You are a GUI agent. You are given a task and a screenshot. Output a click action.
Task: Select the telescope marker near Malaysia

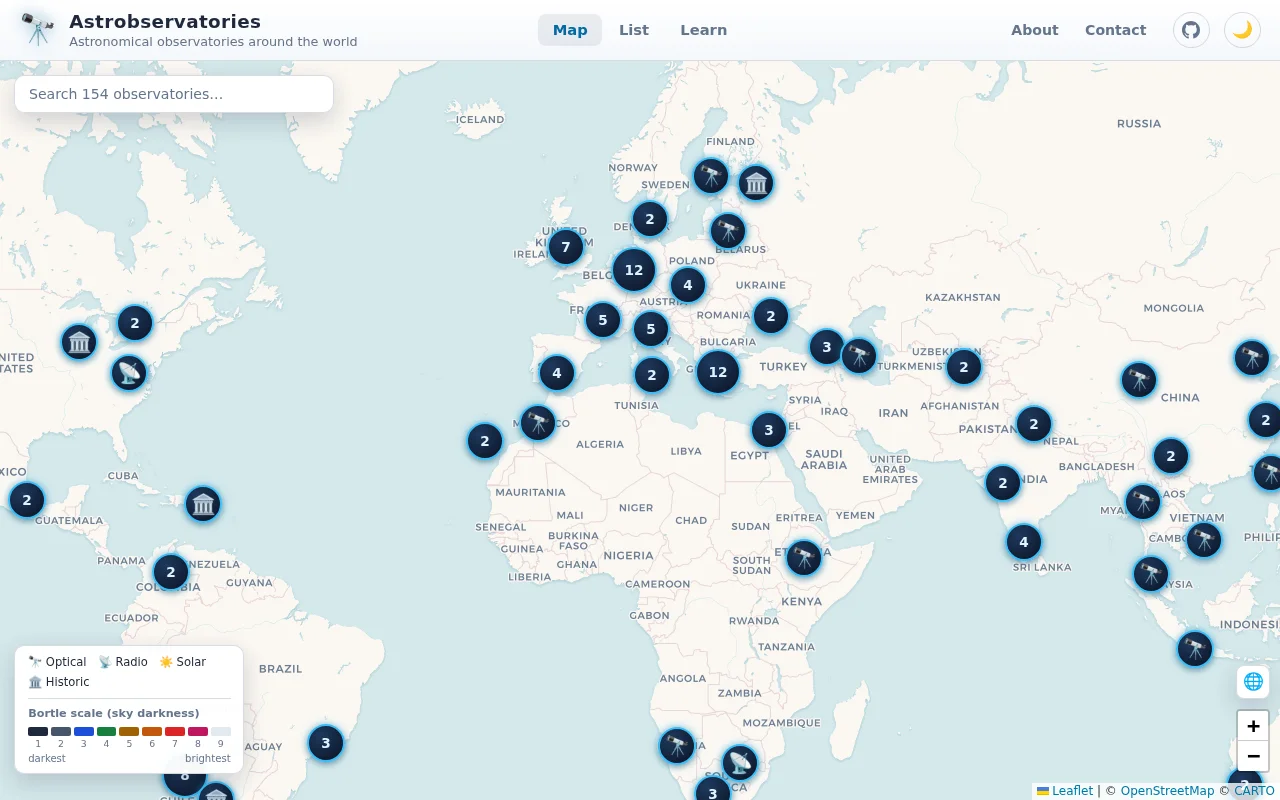pos(1151,573)
